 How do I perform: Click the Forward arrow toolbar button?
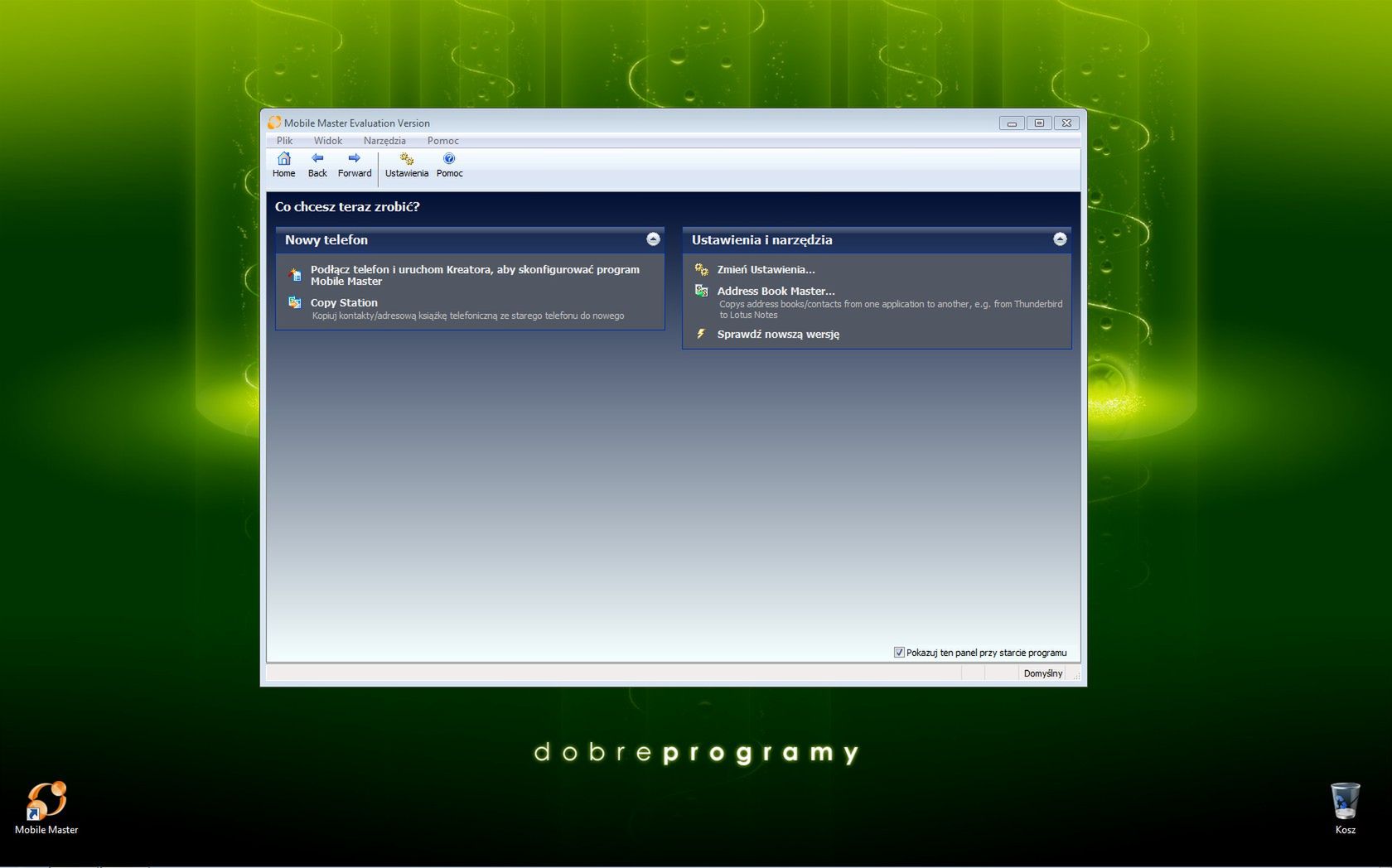click(355, 165)
